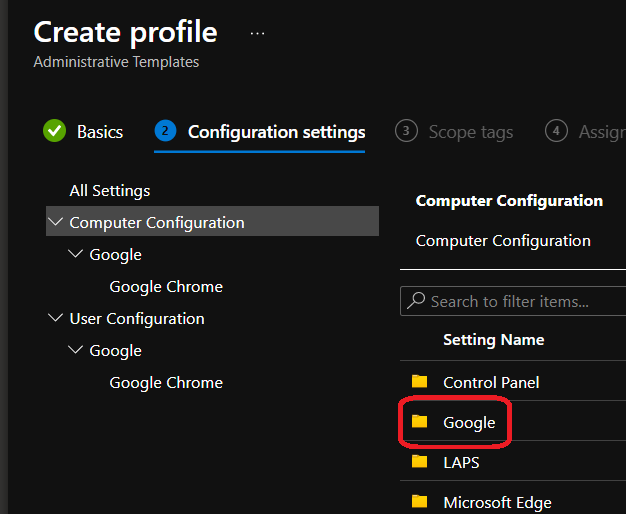
Task: Open the Control Panel folder icon
Action: (x=419, y=382)
